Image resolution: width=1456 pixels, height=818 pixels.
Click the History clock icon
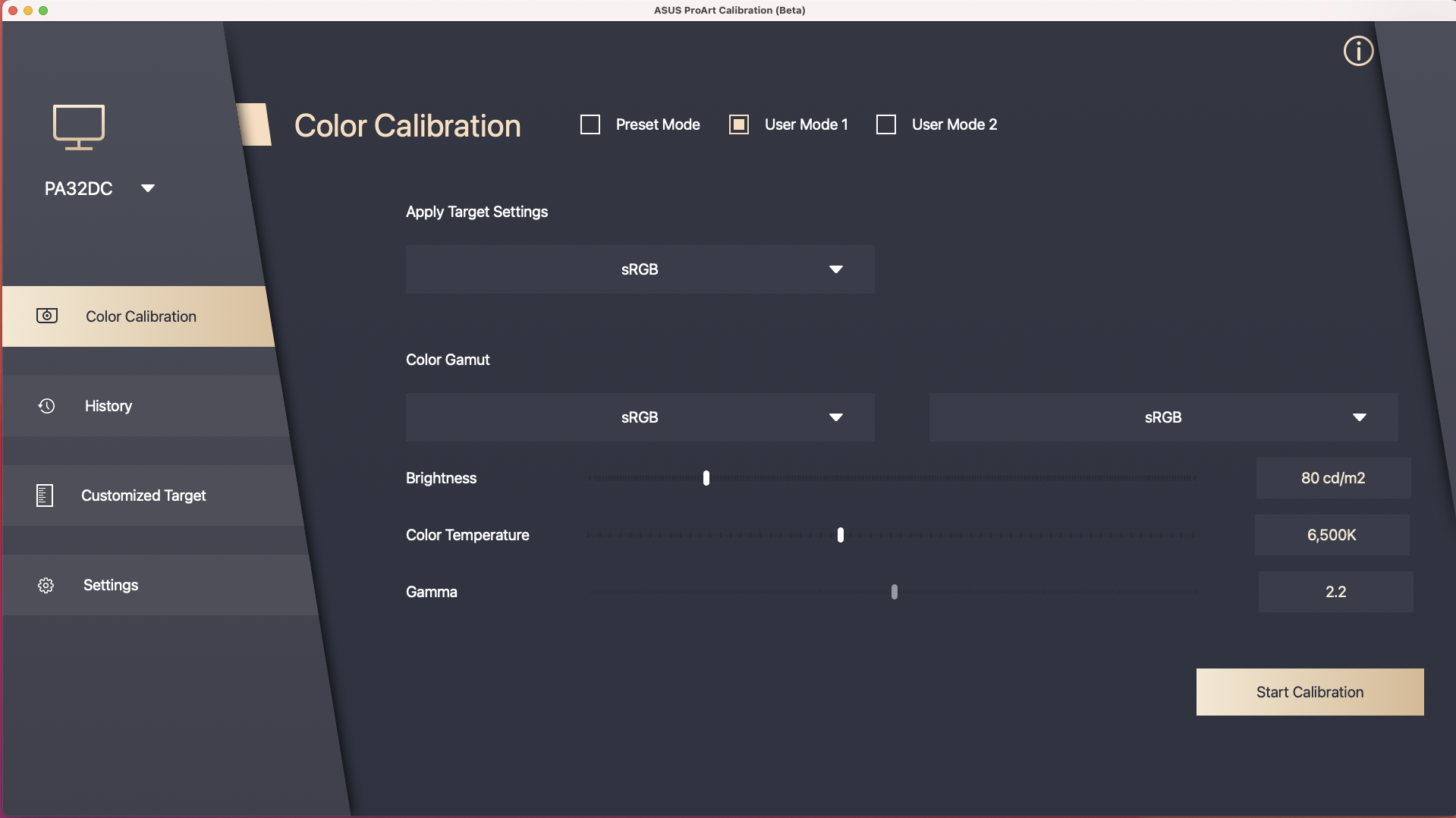point(46,406)
